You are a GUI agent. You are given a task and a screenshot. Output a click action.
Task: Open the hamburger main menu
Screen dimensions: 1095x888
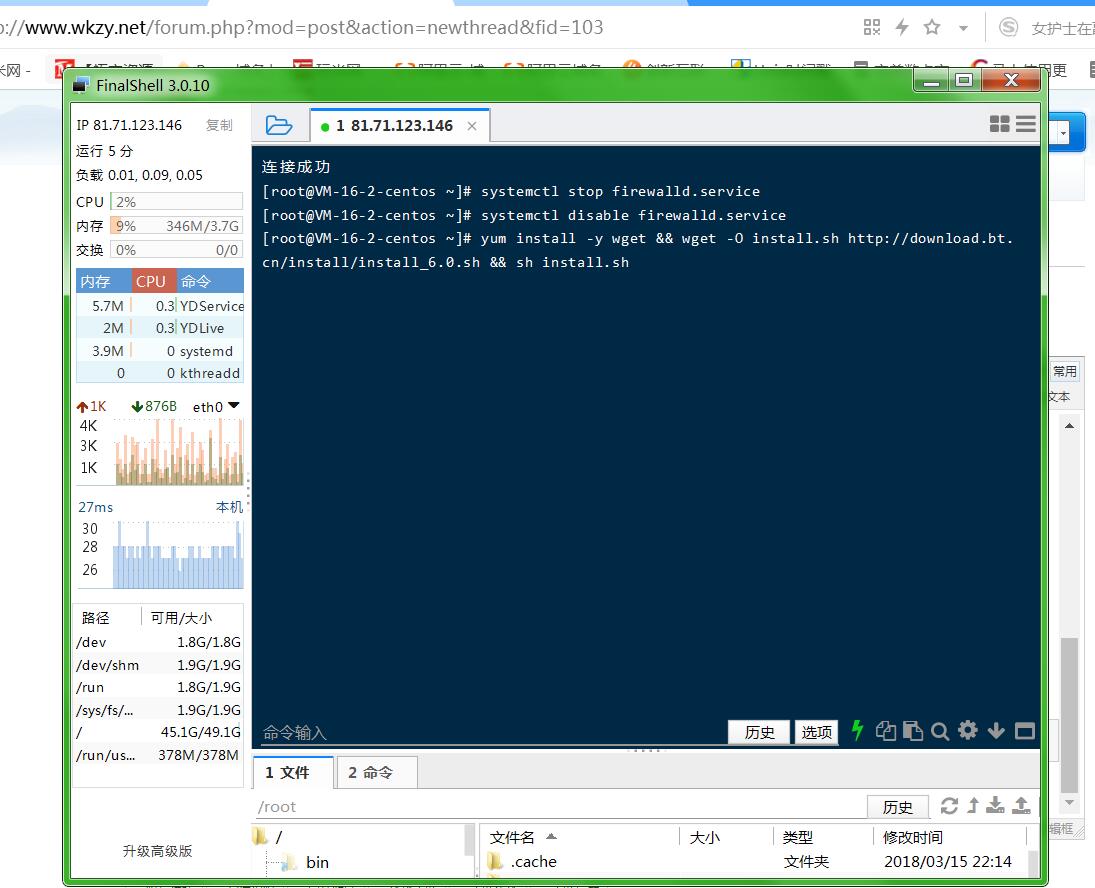[x=1025, y=124]
